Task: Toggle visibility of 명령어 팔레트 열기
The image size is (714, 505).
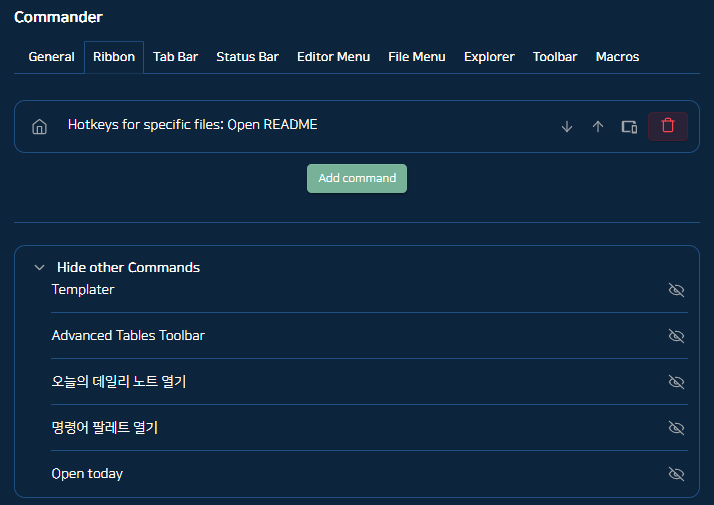Action: 676,428
